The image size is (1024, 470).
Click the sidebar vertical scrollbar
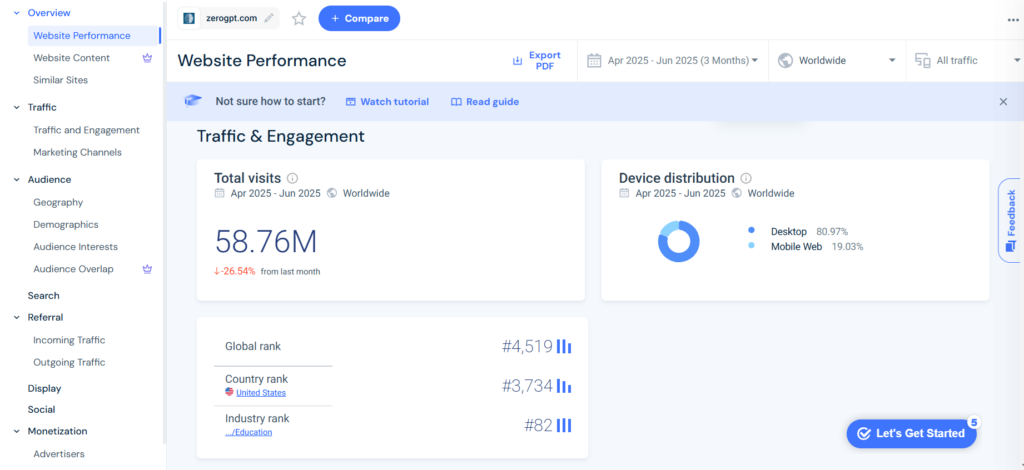164,222
